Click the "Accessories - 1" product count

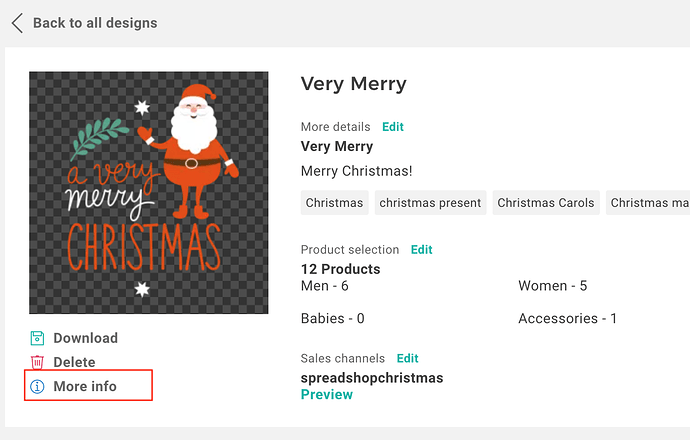(568, 319)
